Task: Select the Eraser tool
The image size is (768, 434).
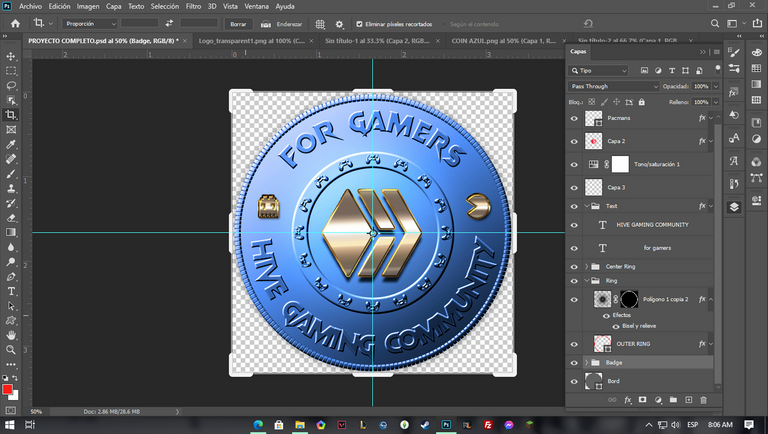Action: point(11,218)
